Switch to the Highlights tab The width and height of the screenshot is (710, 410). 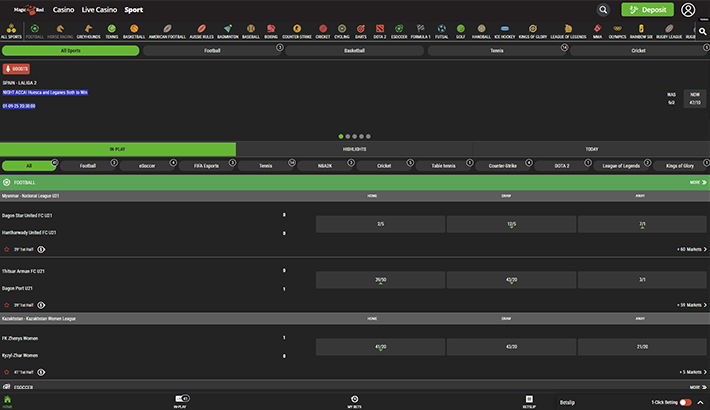pyautogui.click(x=355, y=149)
